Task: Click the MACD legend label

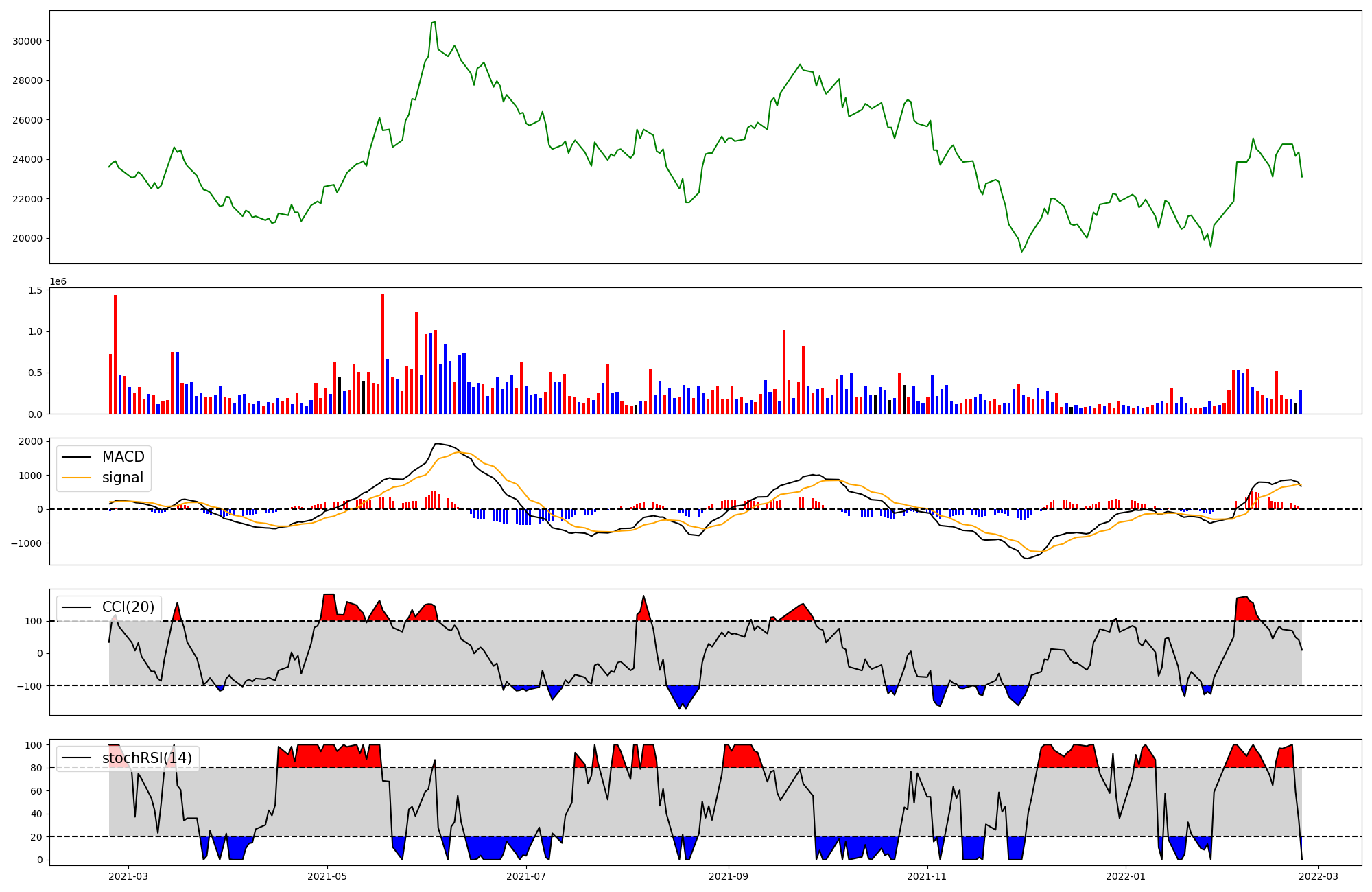Action: (123, 457)
